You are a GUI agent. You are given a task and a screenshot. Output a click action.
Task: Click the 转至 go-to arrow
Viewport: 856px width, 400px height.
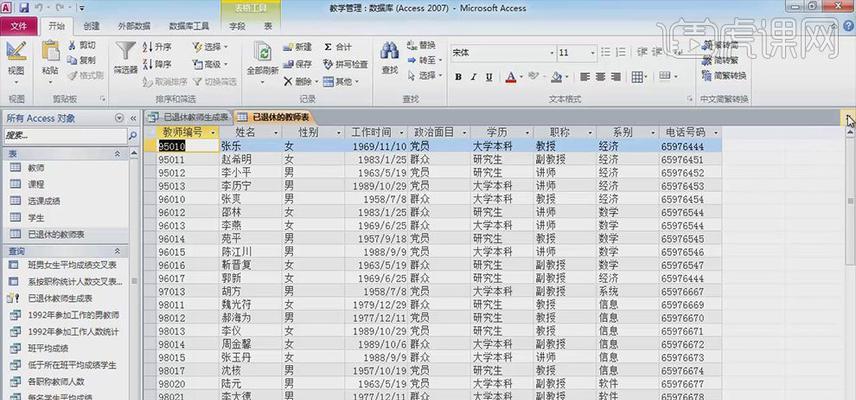[412, 61]
